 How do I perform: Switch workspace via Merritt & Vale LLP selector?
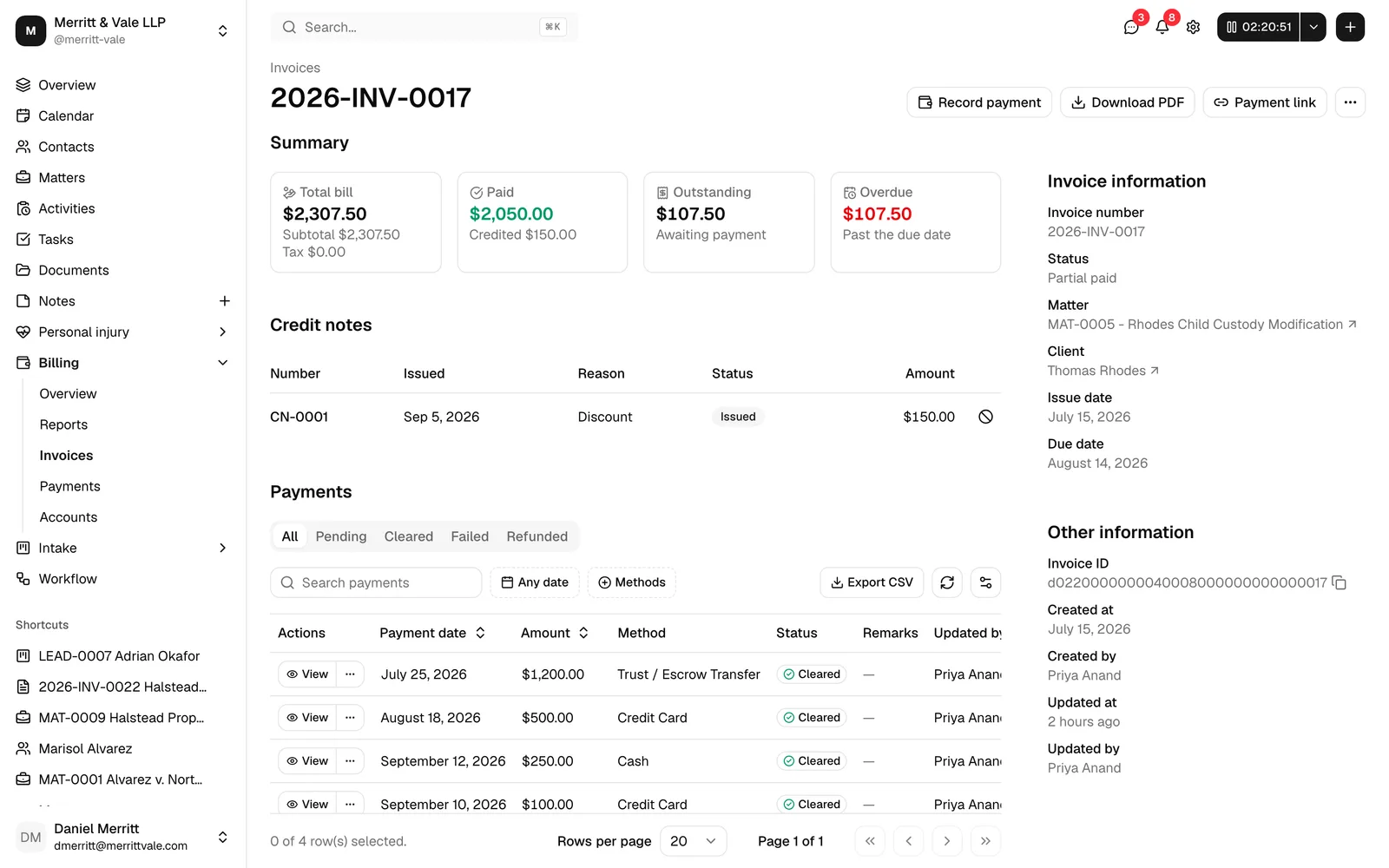pos(122,30)
